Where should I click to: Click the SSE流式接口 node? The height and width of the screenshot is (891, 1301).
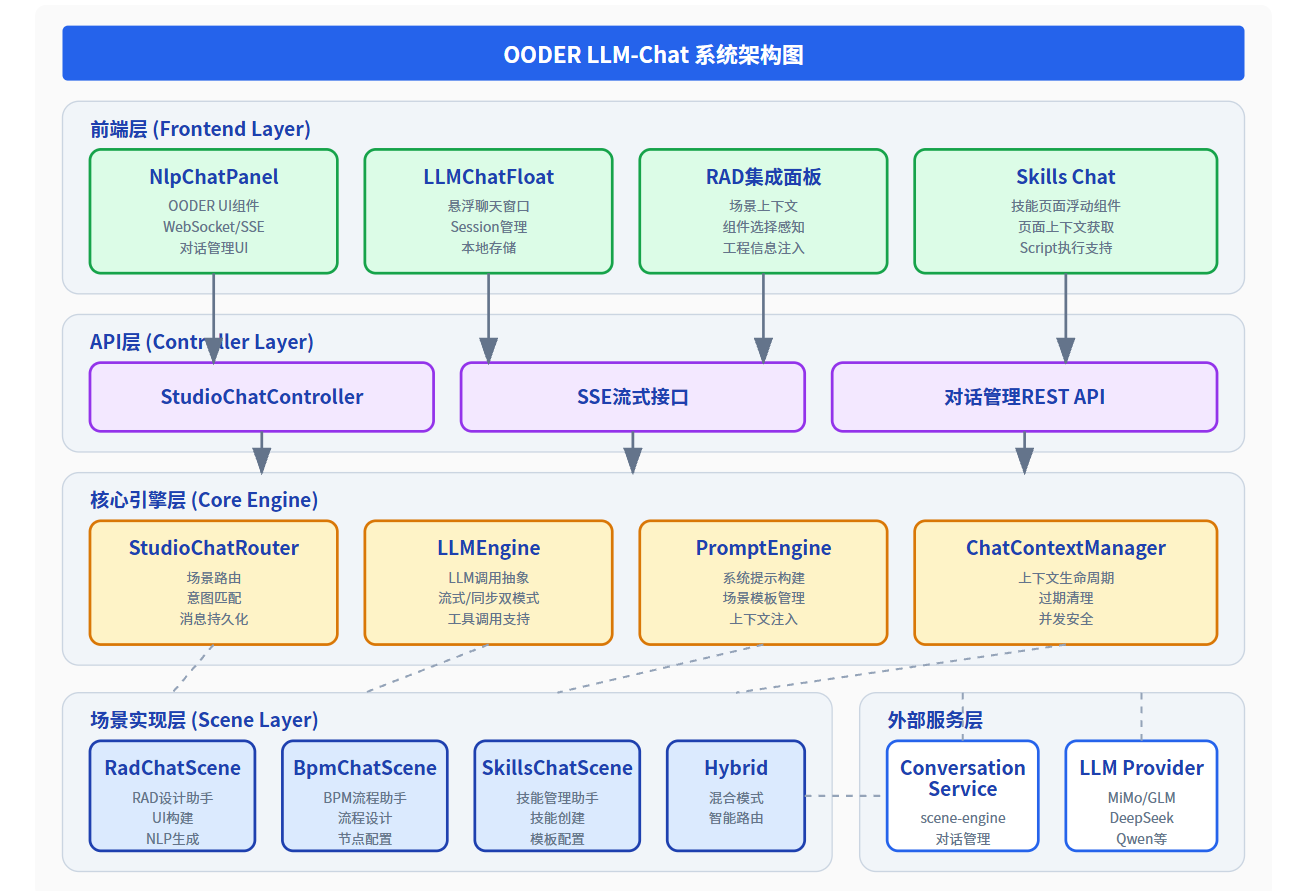pyautogui.click(x=633, y=397)
